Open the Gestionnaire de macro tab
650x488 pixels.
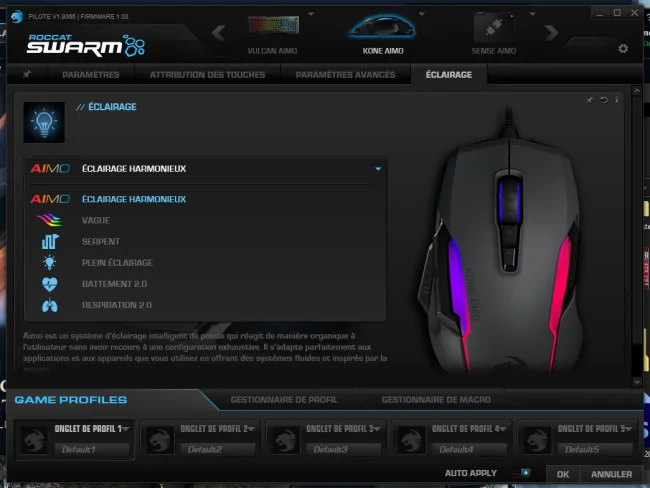tap(436, 400)
